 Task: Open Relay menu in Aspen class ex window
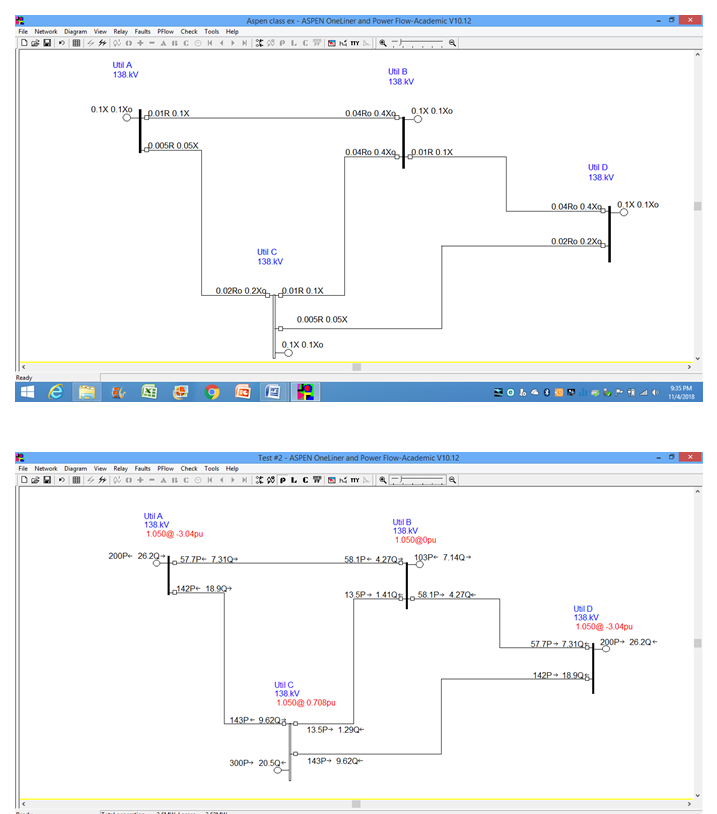point(120,32)
